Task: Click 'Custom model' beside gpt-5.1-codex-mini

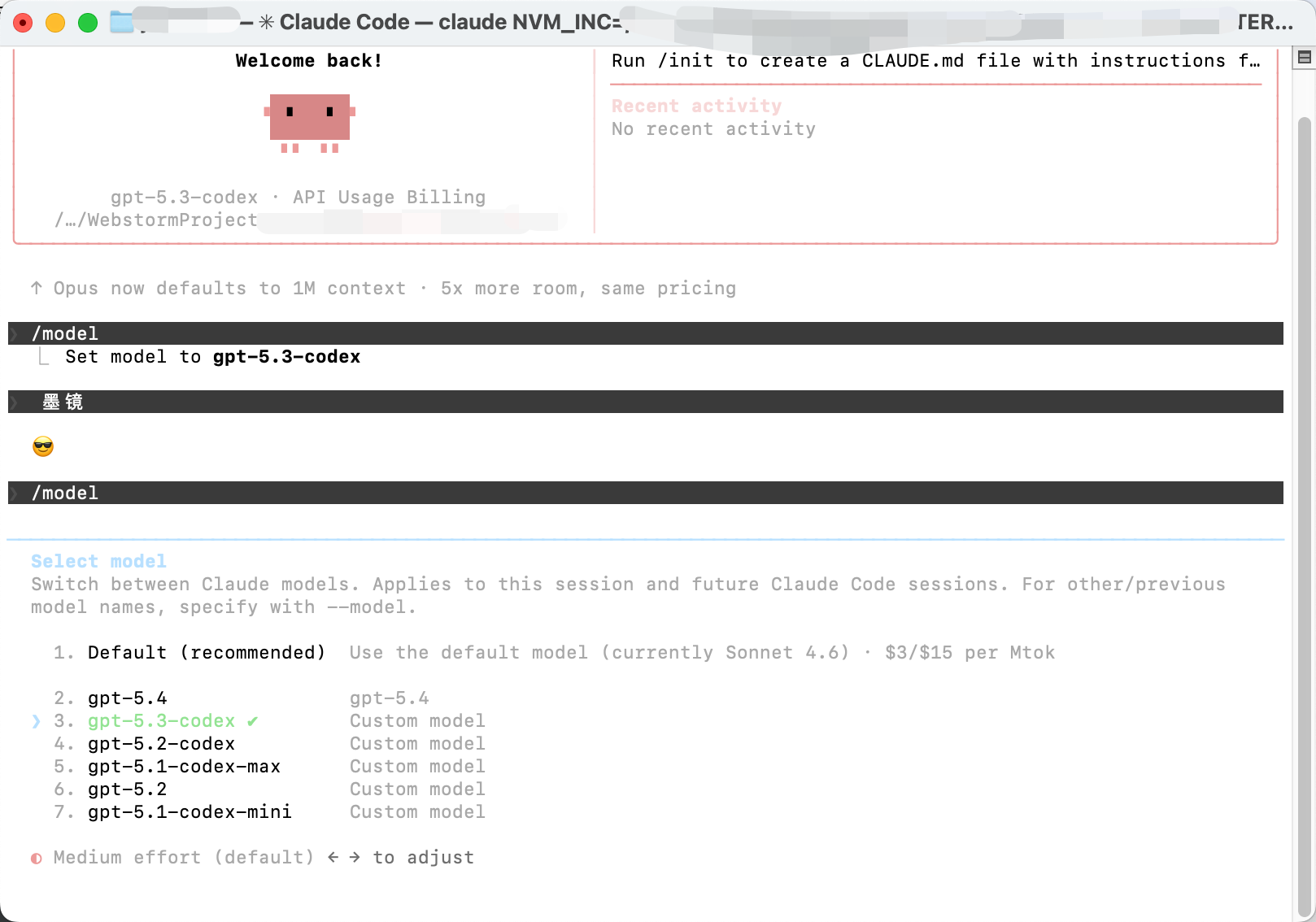Action: (417, 812)
